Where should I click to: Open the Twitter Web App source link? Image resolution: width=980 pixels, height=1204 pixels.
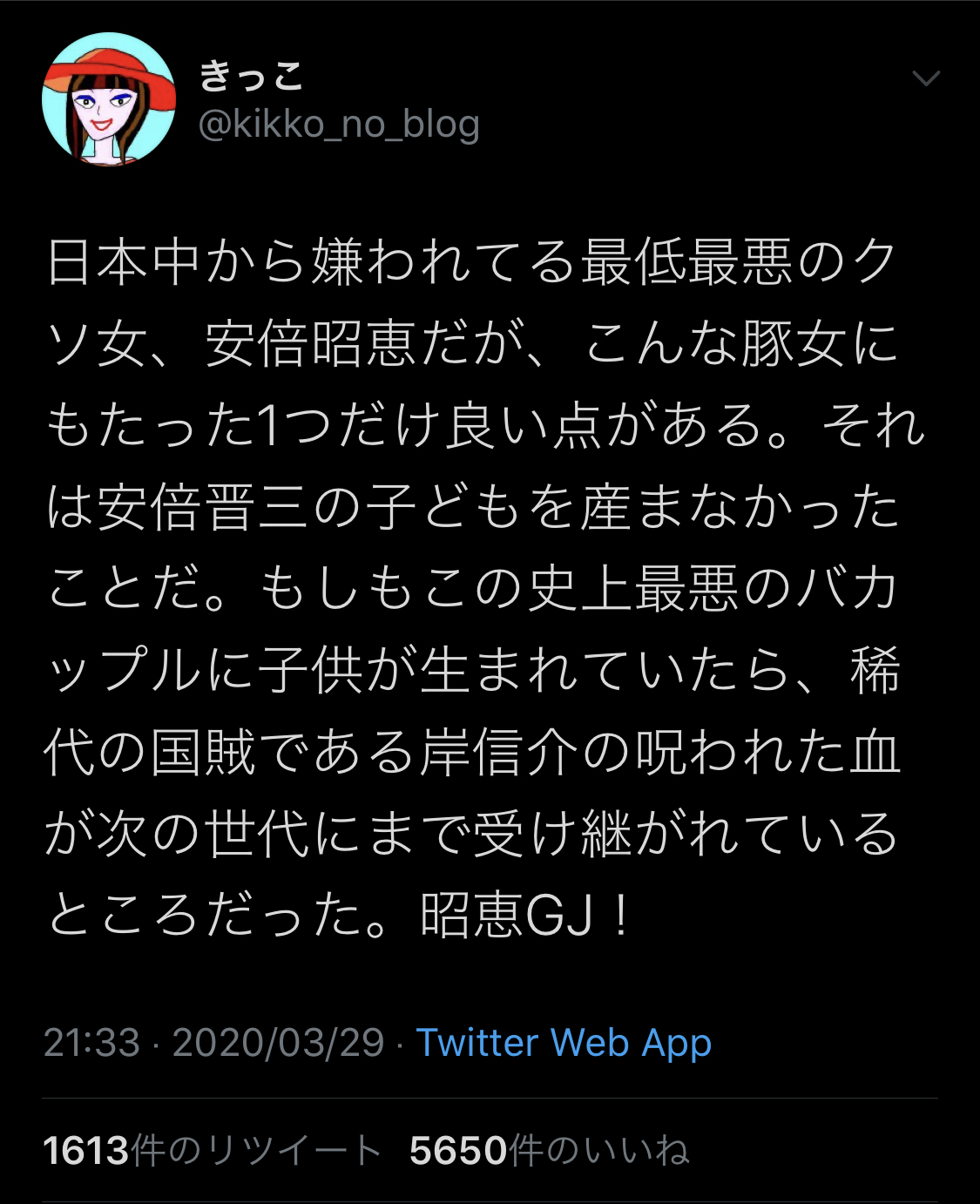pyautogui.click(x=564, y=1043)
